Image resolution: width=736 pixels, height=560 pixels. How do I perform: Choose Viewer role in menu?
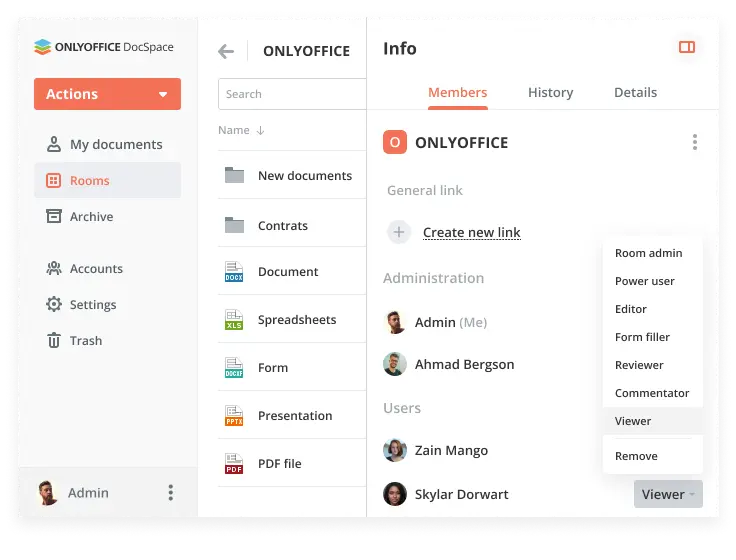[x=652, y=421]
